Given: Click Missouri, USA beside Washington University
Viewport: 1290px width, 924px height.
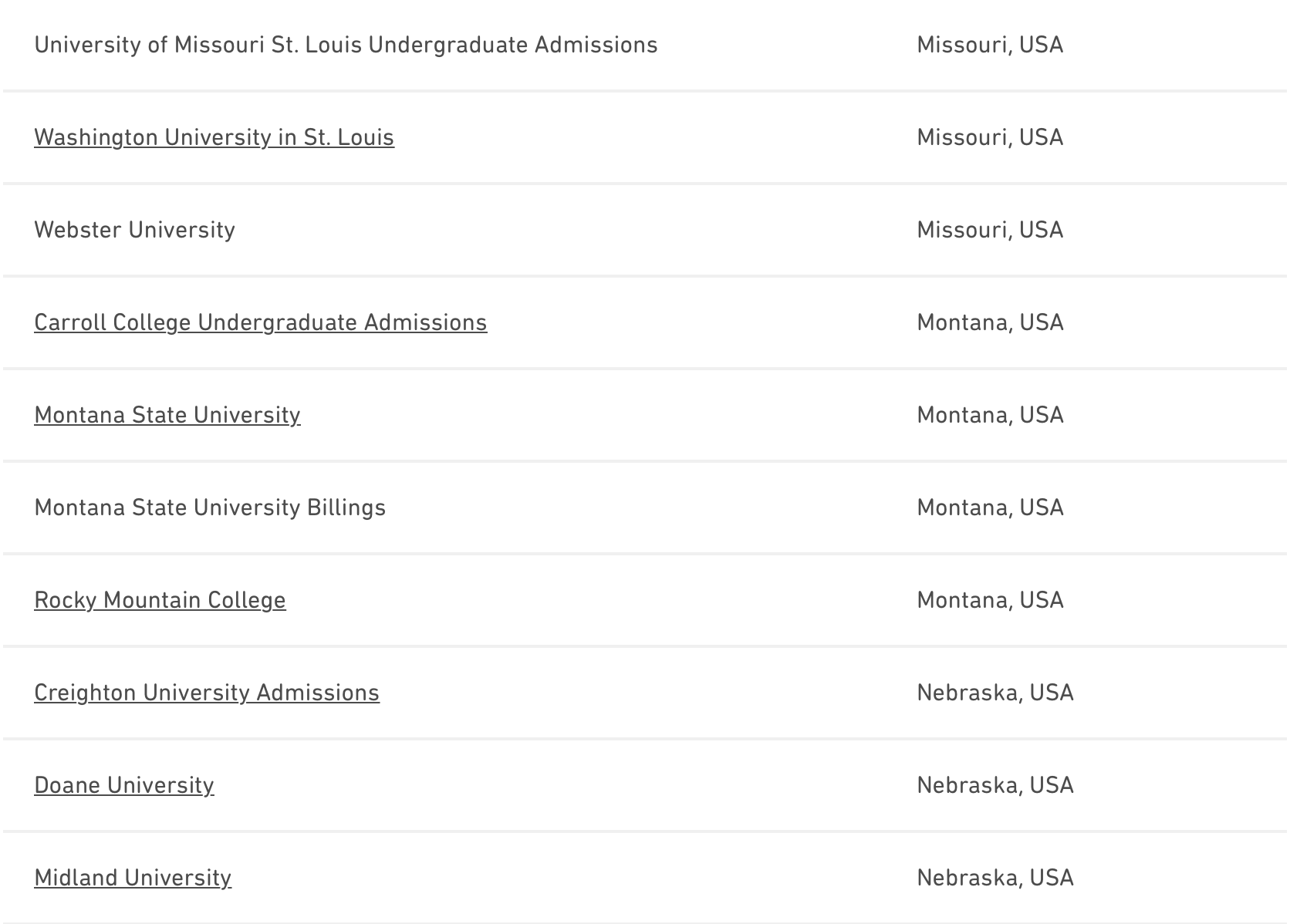Looking at the screenshot, I should click(989, 137).
